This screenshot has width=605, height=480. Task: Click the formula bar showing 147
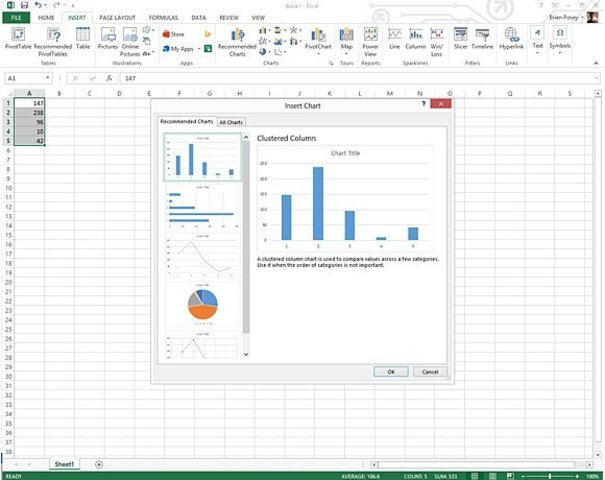click(x=359, y=78)
